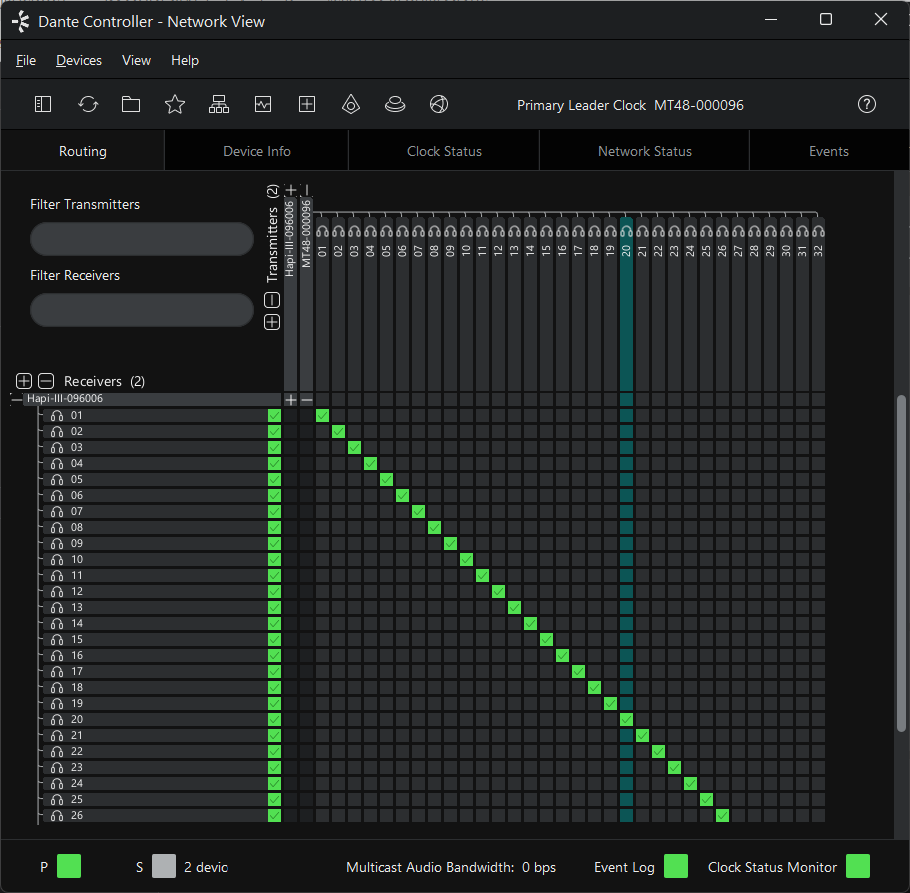The image size is (910, 893).
Task: Click the green status check for receiver 18
Action: [275, 688]
